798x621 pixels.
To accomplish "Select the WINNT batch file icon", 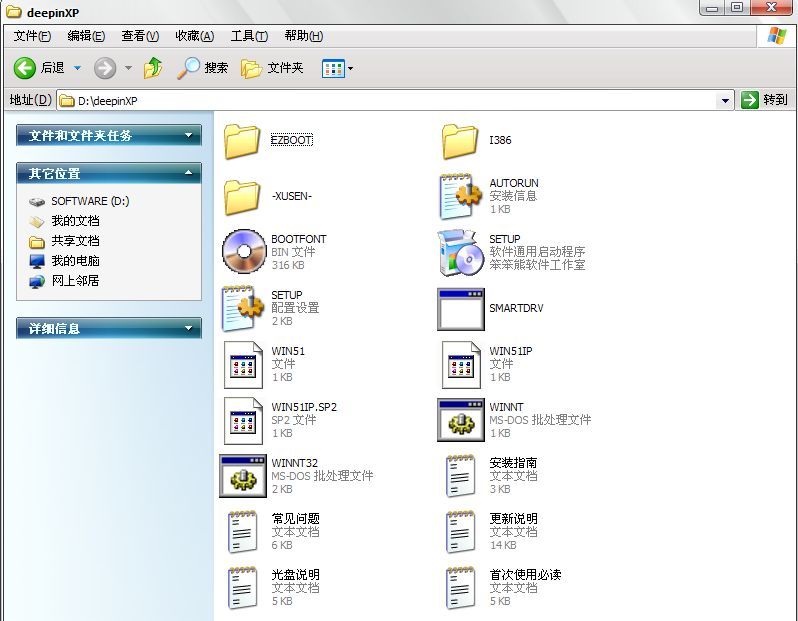I will pyautogui.click(x=461, y=420).
